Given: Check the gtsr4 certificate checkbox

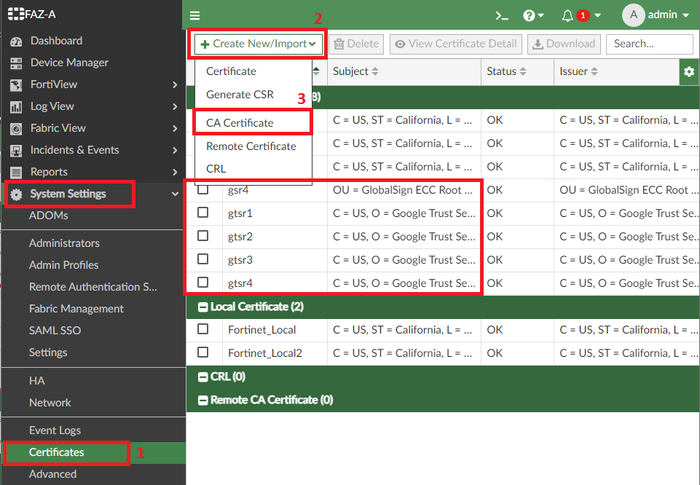Looking at the screenshot, I should pos(203,282).
